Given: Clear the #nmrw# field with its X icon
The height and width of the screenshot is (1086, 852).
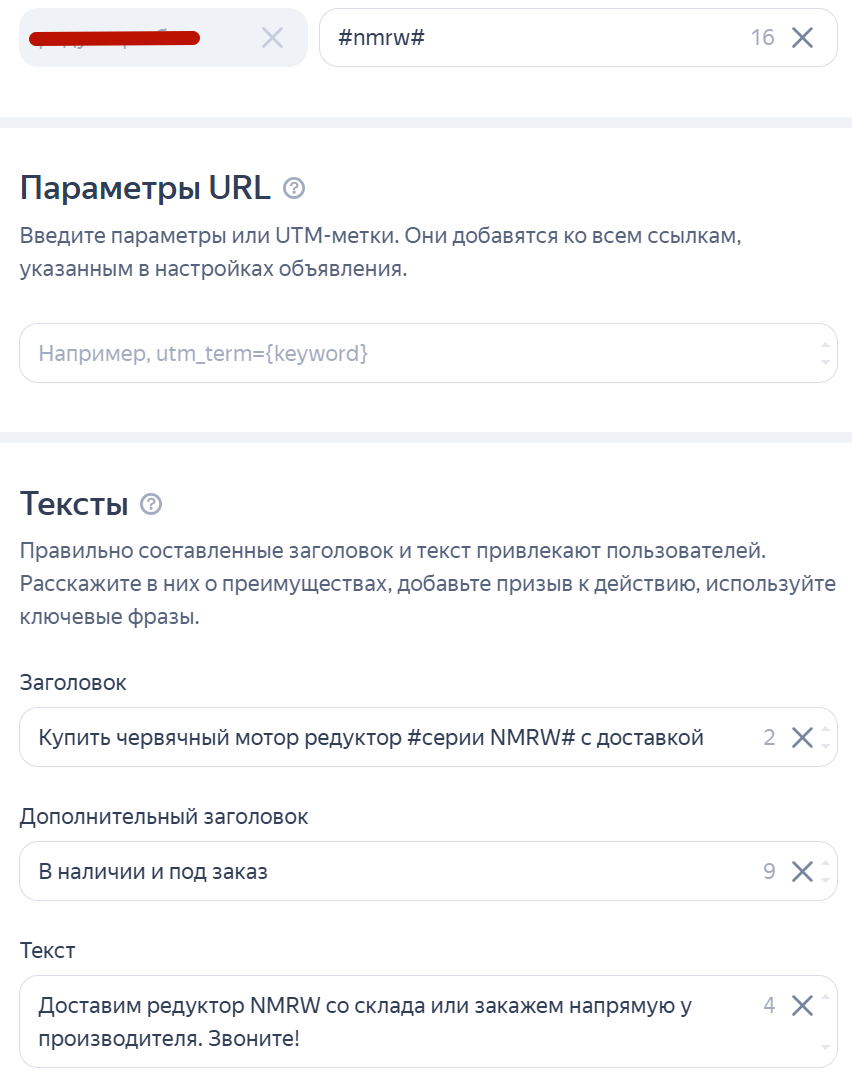Looking at the screenshot, I should (802, 38).
